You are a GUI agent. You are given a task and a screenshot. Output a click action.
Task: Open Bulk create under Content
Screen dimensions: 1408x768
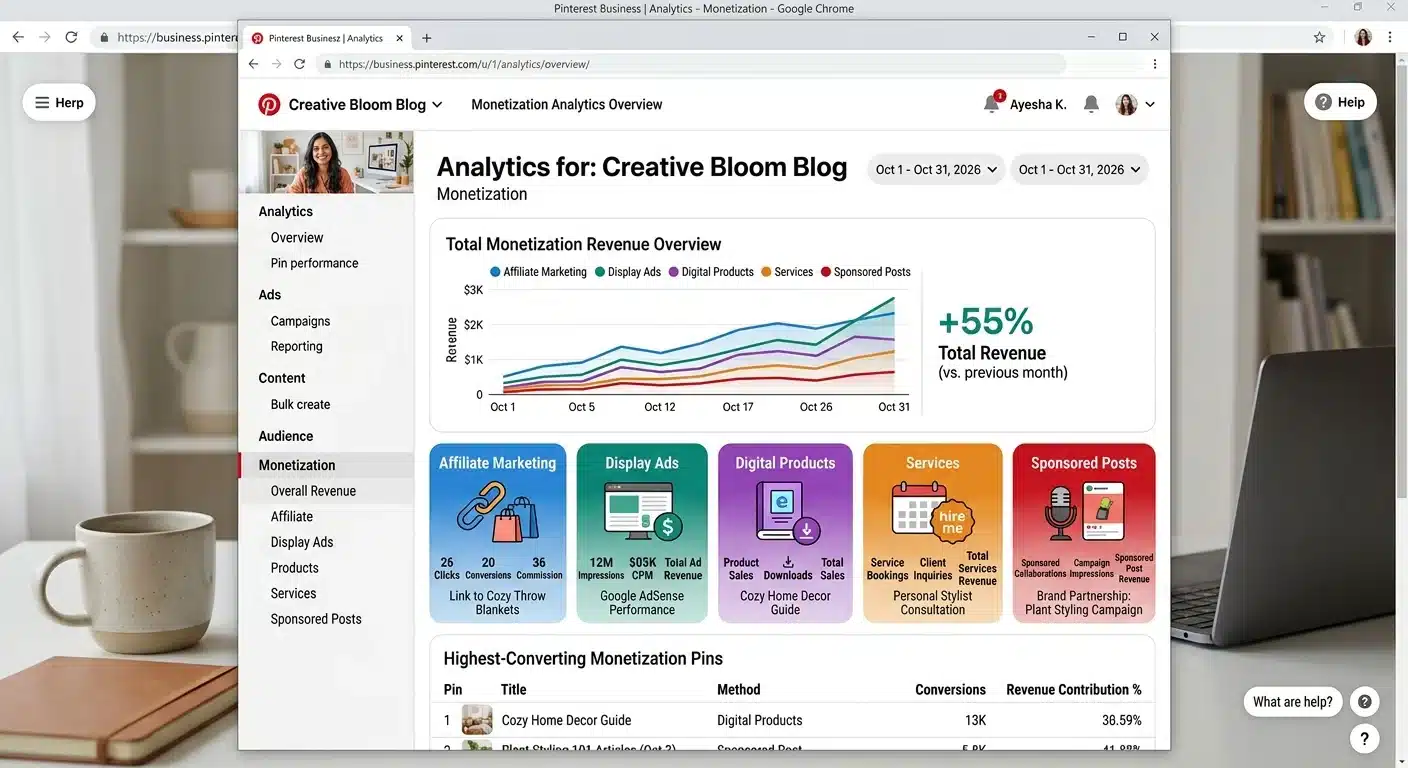(x=300, y=404)
